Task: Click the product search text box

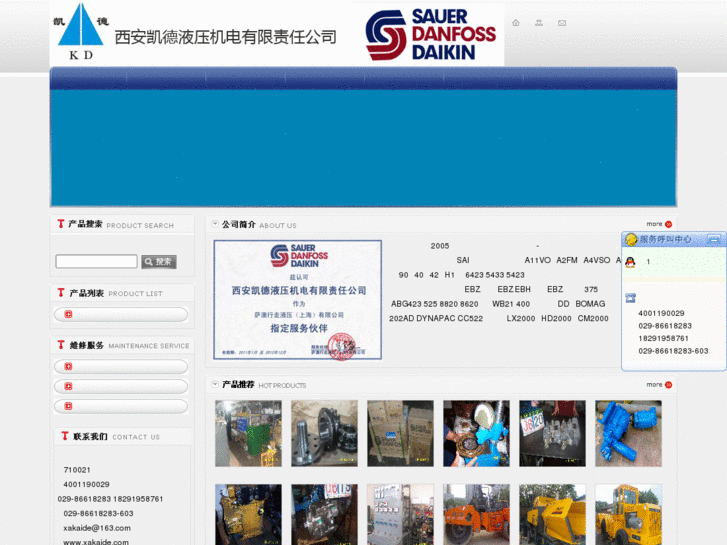Action: [96, 261]
